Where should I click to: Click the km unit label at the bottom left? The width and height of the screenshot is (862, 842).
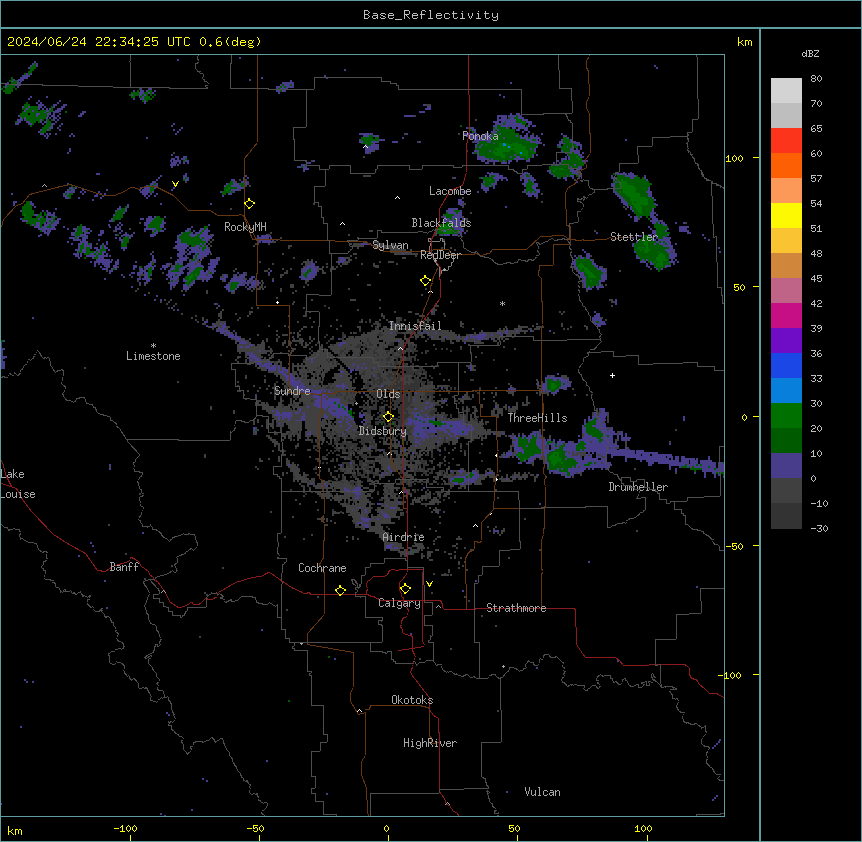[15, 831]
